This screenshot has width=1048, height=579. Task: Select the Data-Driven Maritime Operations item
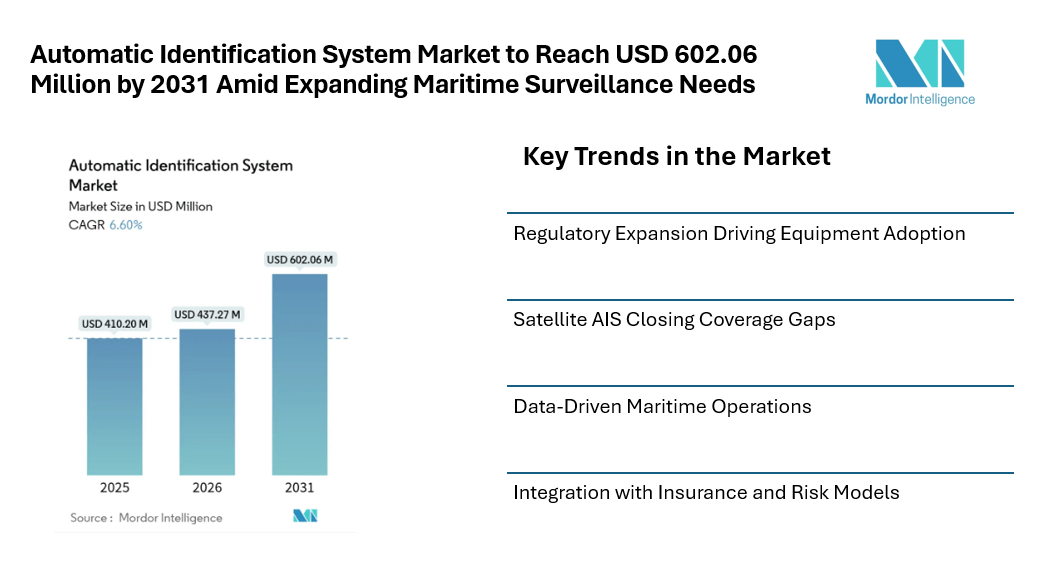pyautogui.click(x=662, y=407)
